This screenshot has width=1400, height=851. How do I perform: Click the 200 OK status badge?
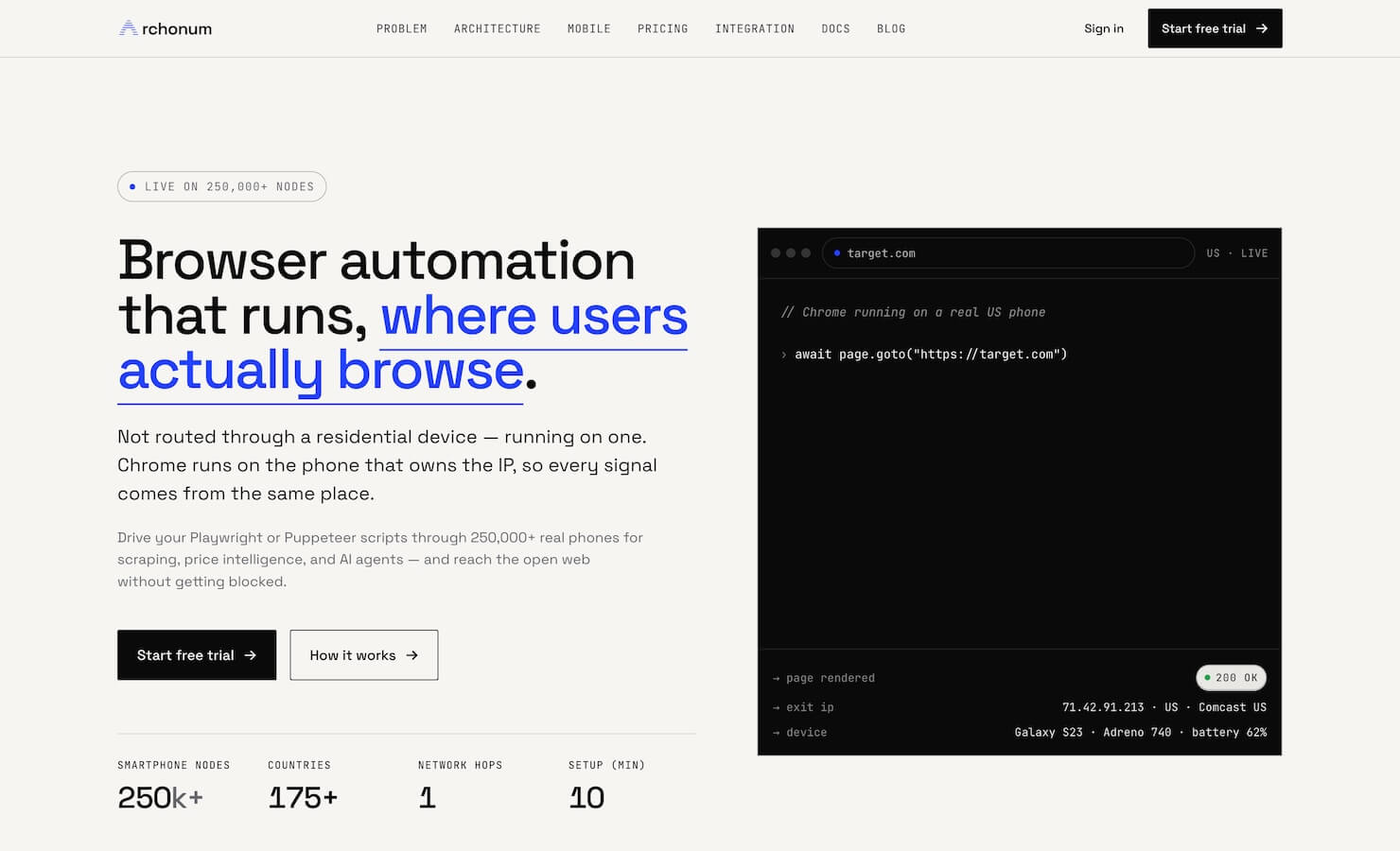click(1231, 678)
